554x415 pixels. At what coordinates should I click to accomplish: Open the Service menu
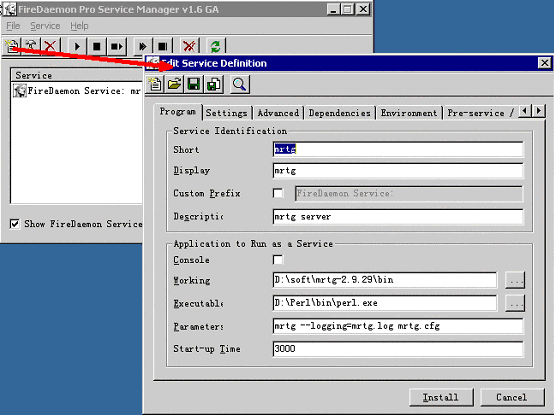tap(45, 26)
